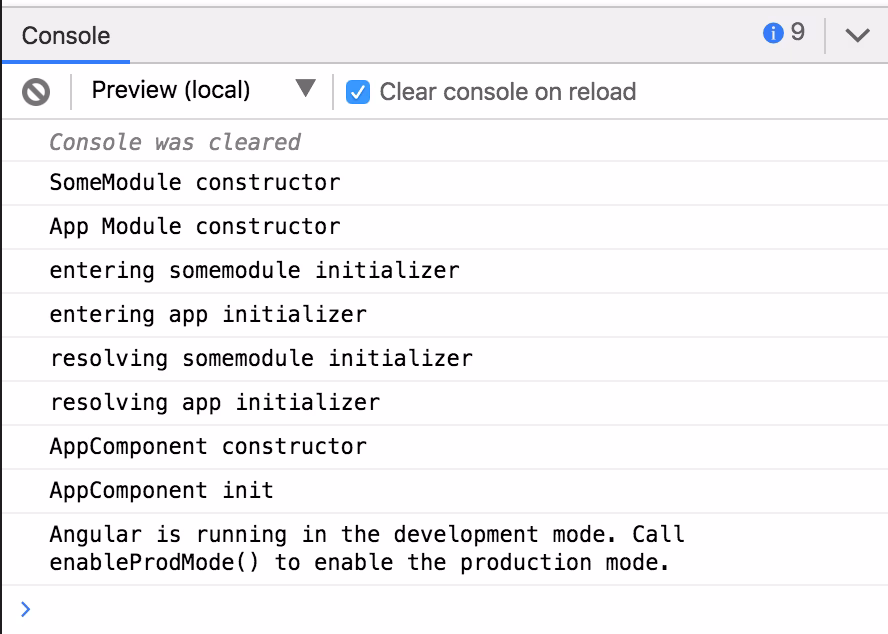888x634 pixels.
Task: Select the "Console was cleared" message
Action: [175, 142]
